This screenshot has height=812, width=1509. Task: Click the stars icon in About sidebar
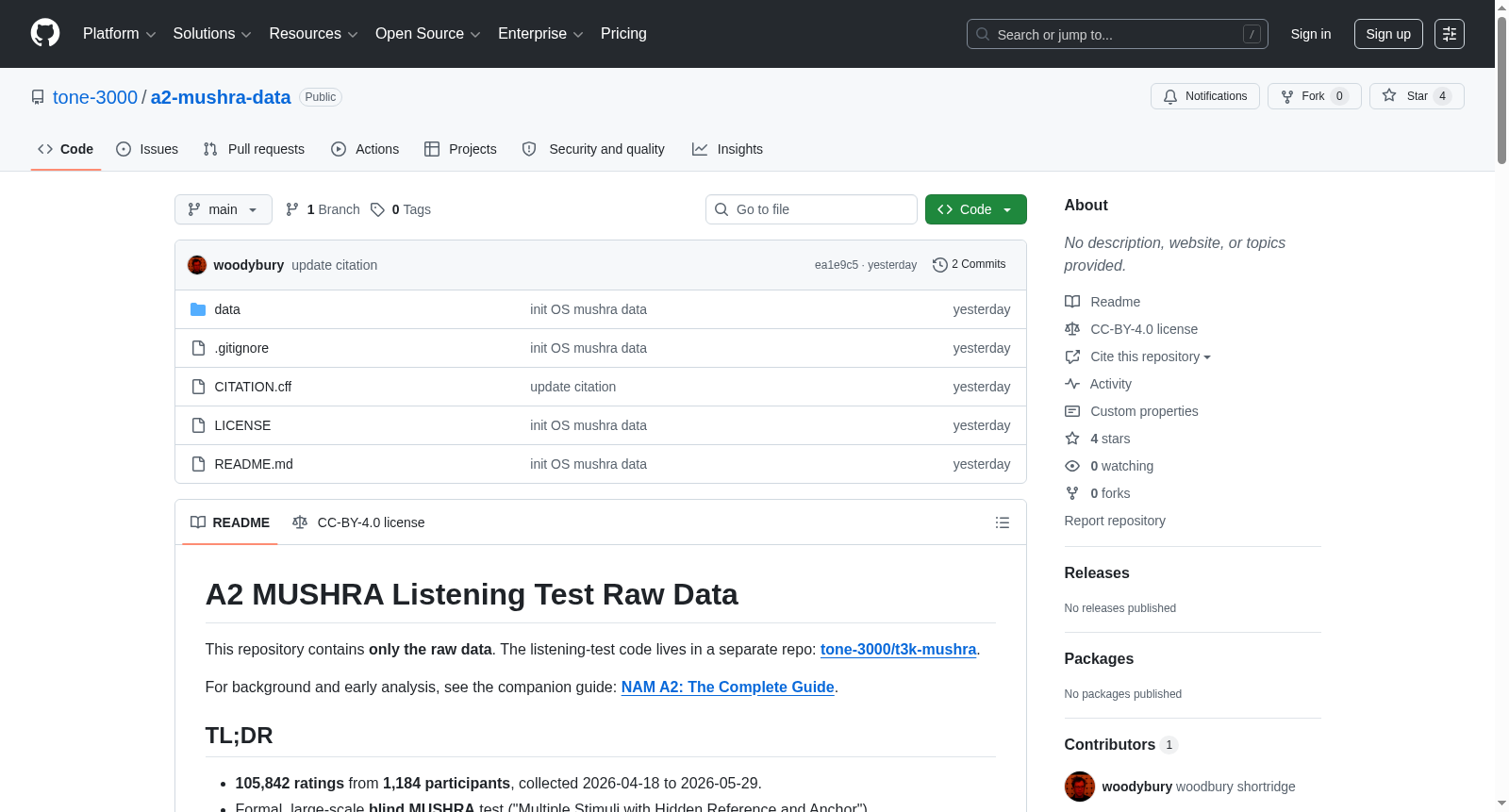point(1072,439)
